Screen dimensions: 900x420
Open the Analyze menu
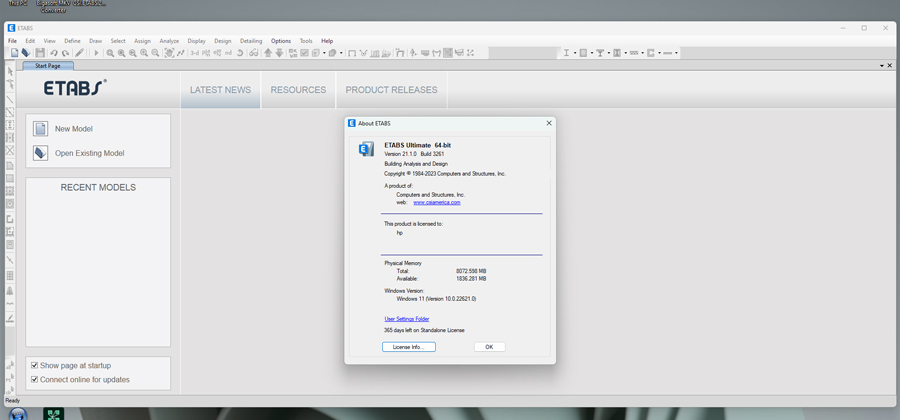[169, 41]
